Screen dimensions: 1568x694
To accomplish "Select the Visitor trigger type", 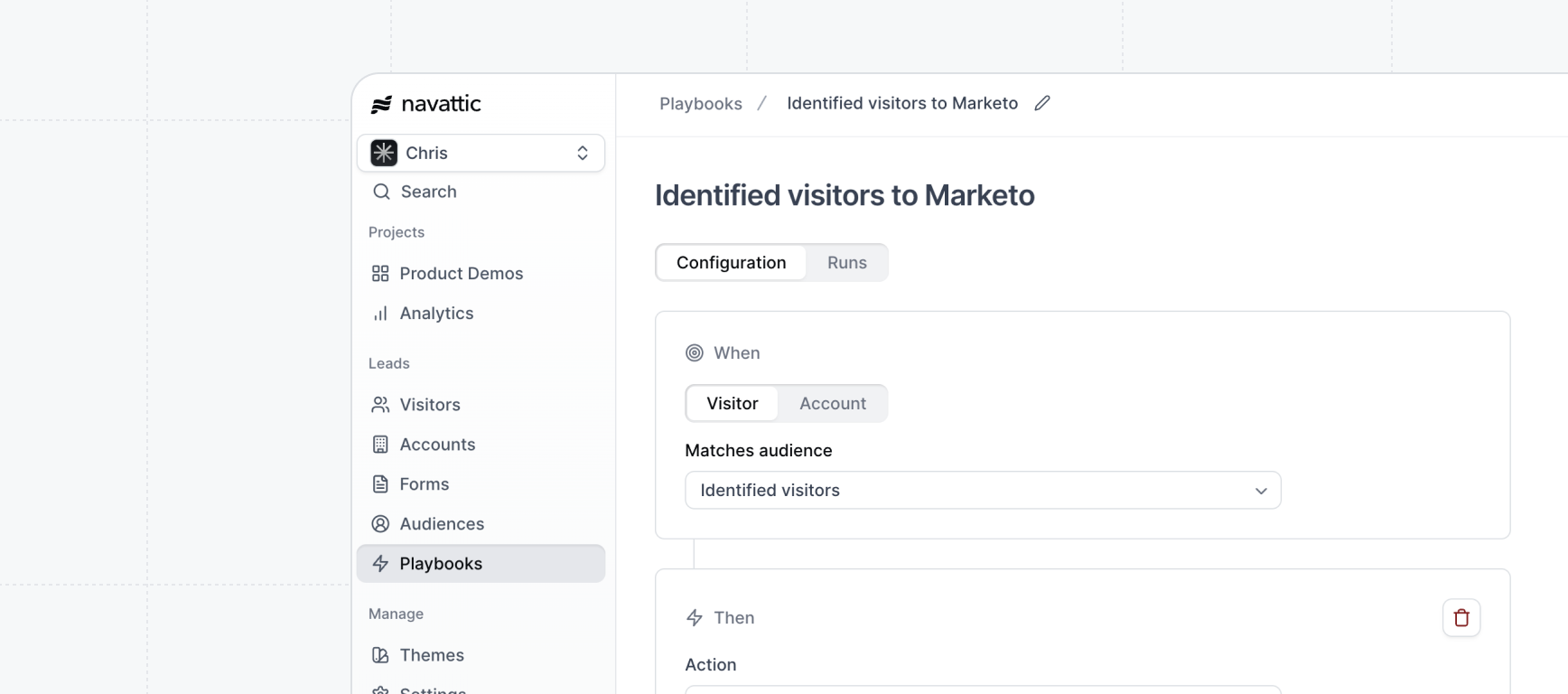I will pos(733,403).
